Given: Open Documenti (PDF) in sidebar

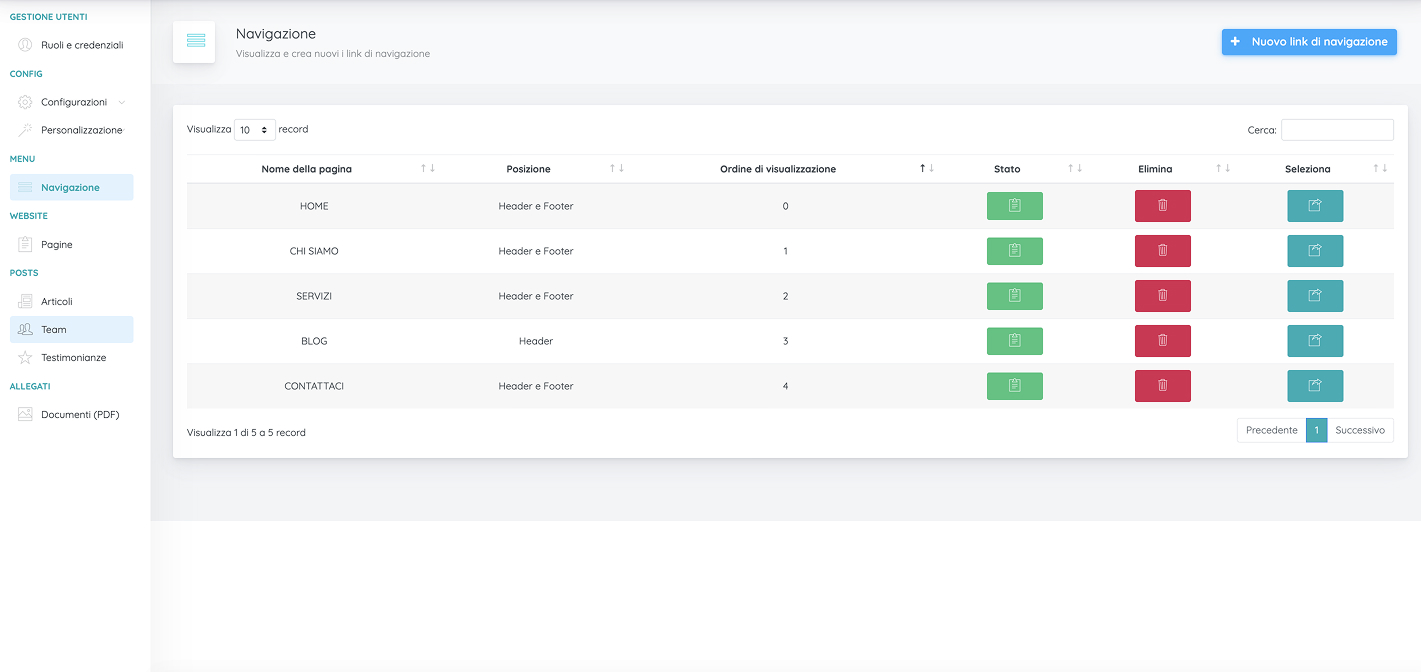Looking at the screenshot, I should tap(80, 414).
